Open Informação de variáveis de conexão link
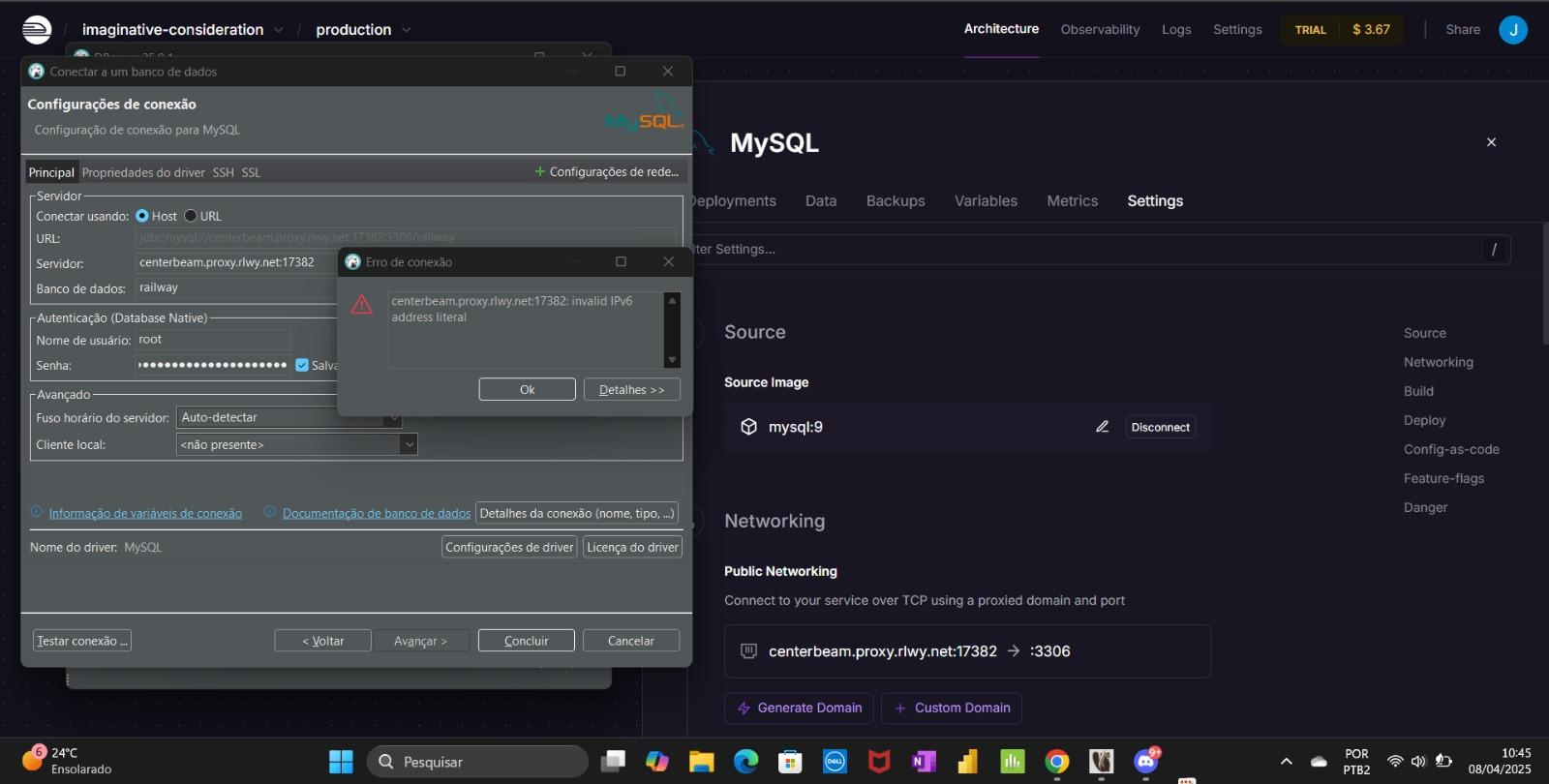 pos(145,513)
